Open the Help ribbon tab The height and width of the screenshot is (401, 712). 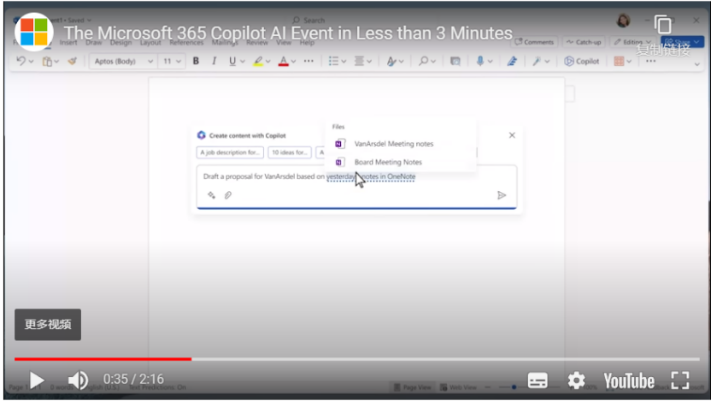click(307, 42)
